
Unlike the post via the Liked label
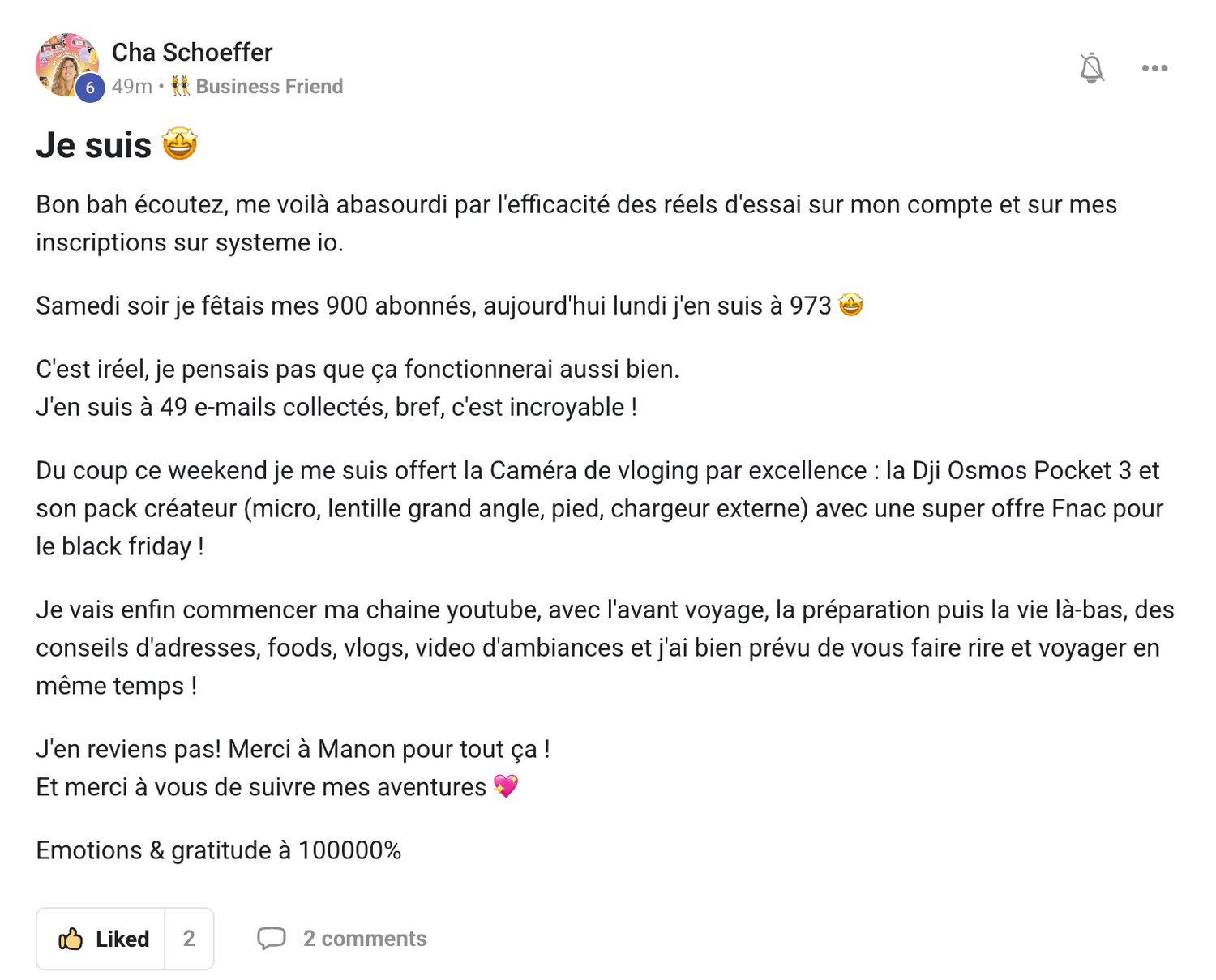[122, 939]
